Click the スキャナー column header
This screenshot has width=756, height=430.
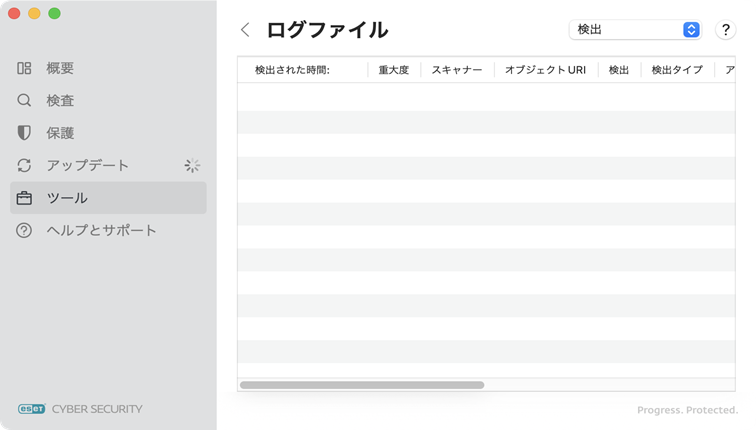click(x=457, y=70)
